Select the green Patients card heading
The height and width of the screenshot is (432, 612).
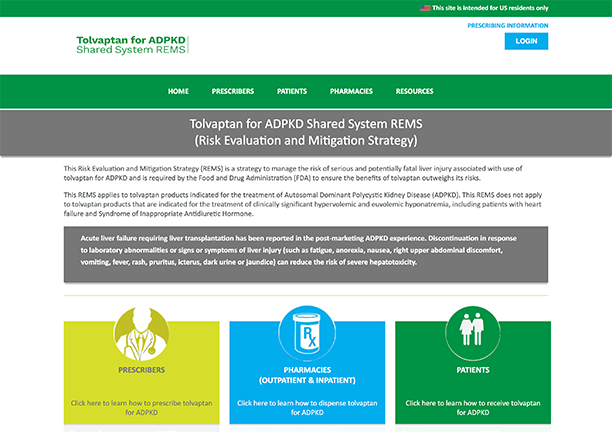tap(473, 369)
